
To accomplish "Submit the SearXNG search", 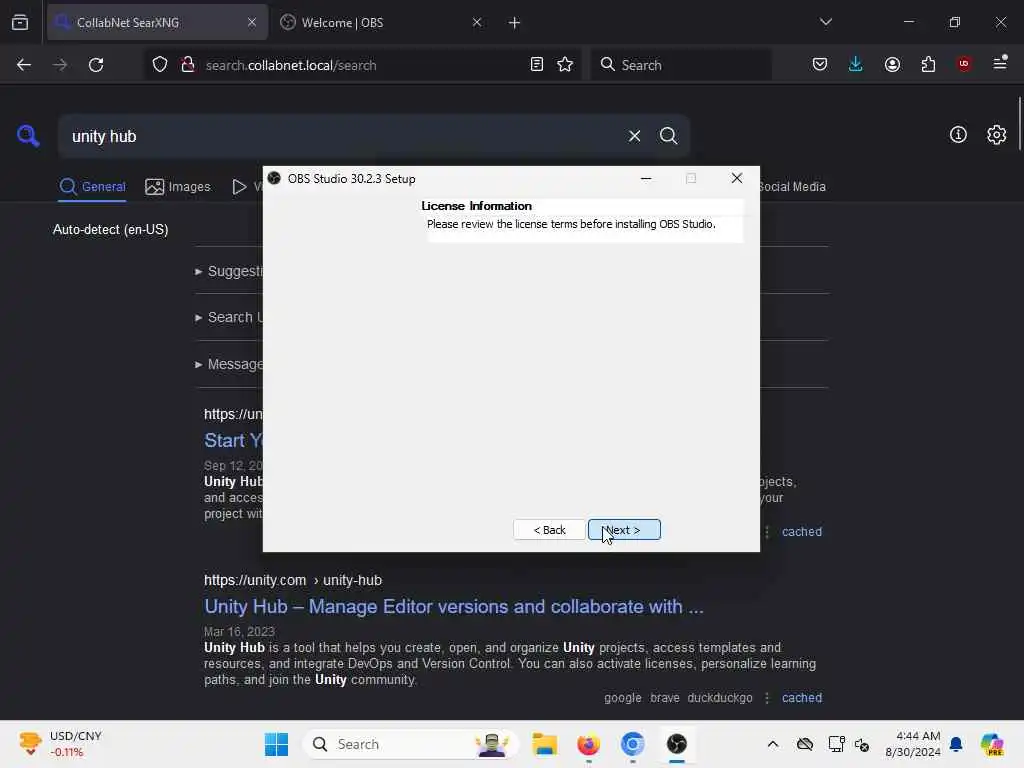I will (668, 136).
